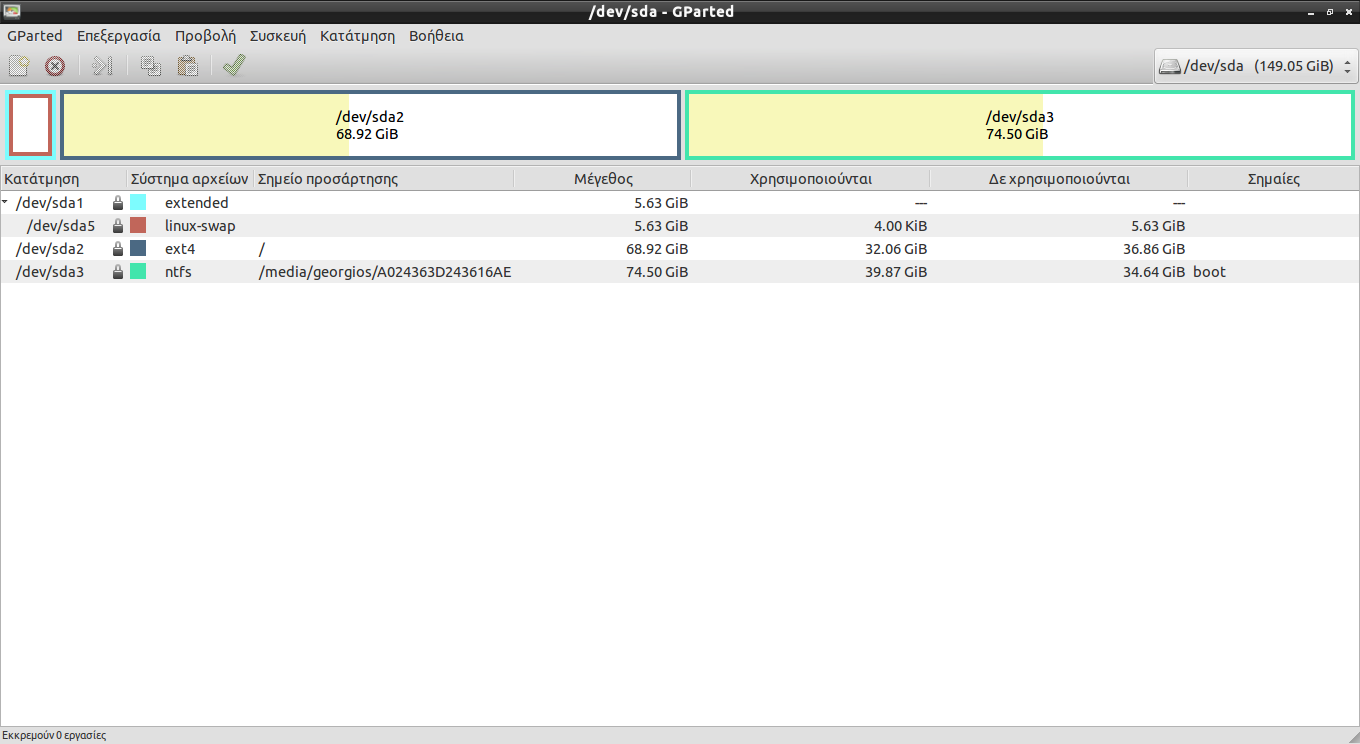Click the red Delete partition icon
This screenshot has width=1360, height=744.
pyautogui.click(x=55, y=66)
